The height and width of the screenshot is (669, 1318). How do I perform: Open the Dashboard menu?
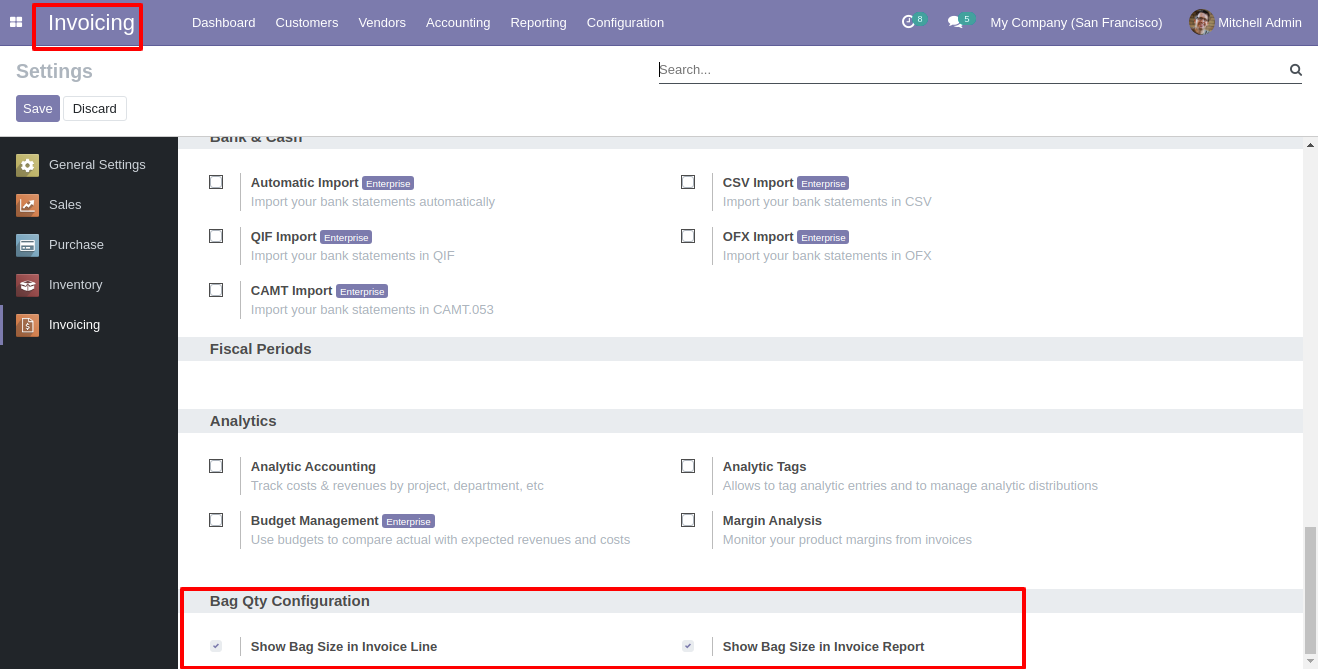(x=223, y=22)
